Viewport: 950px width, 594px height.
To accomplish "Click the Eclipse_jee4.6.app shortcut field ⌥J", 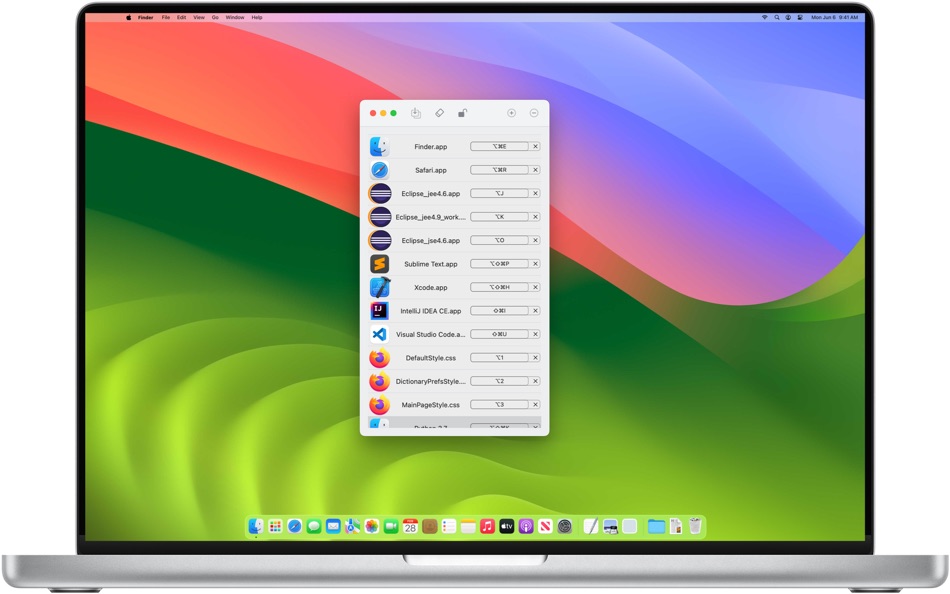I will coord(499,193).
